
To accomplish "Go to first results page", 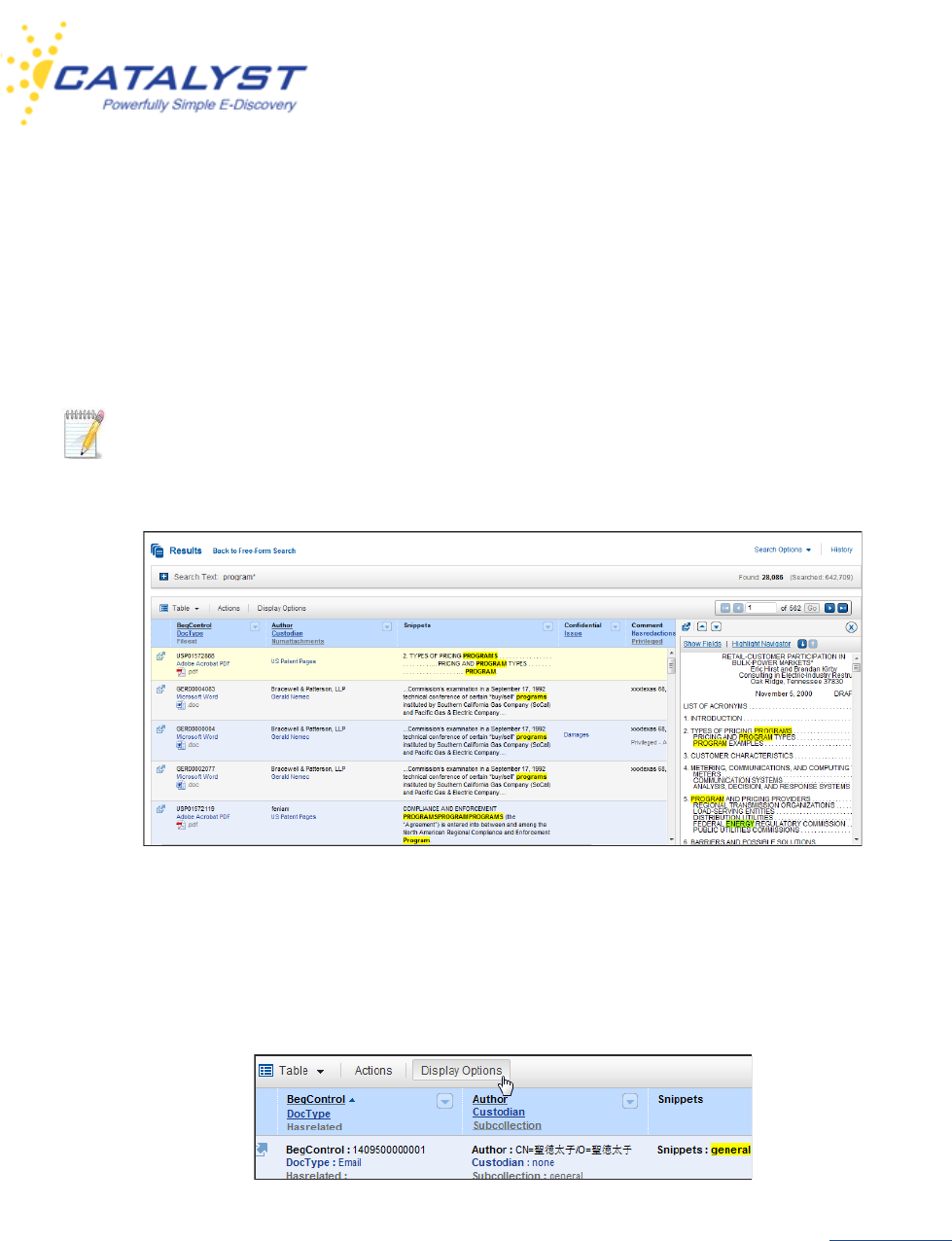I will tap(725, 608).
